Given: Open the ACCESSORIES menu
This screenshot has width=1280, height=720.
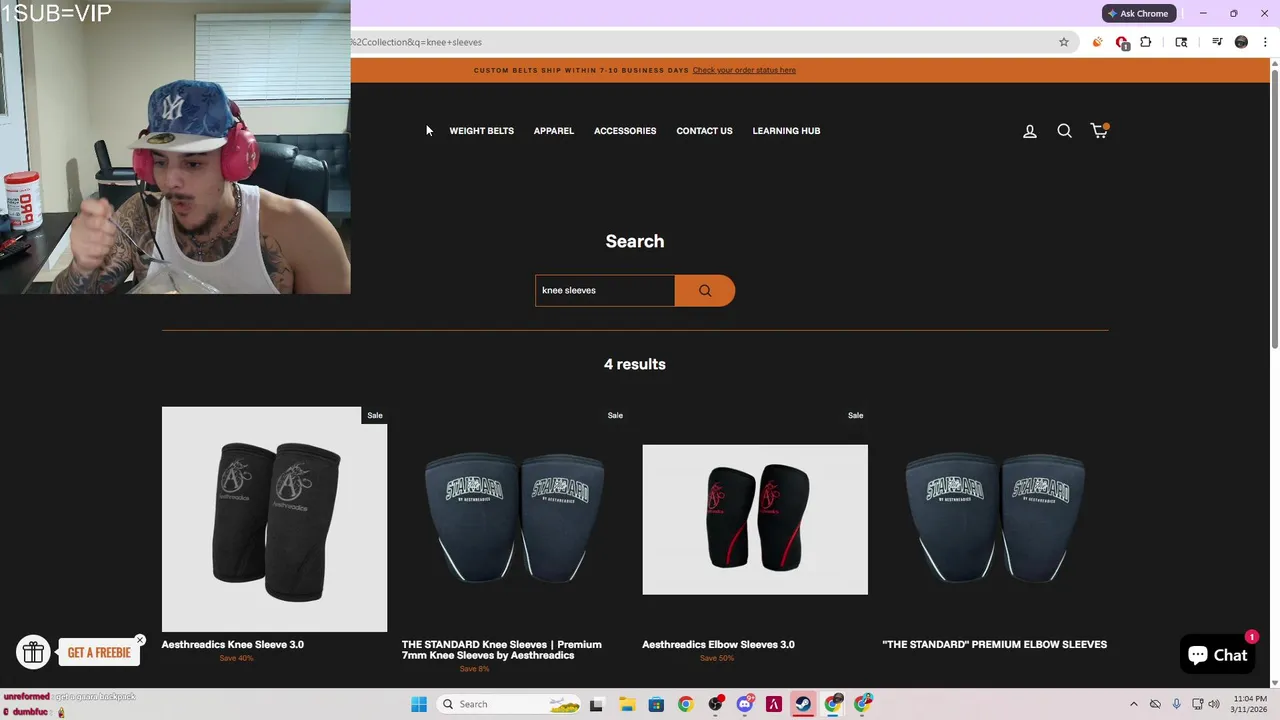Looking at the screenshot, I should coord(625,131).
